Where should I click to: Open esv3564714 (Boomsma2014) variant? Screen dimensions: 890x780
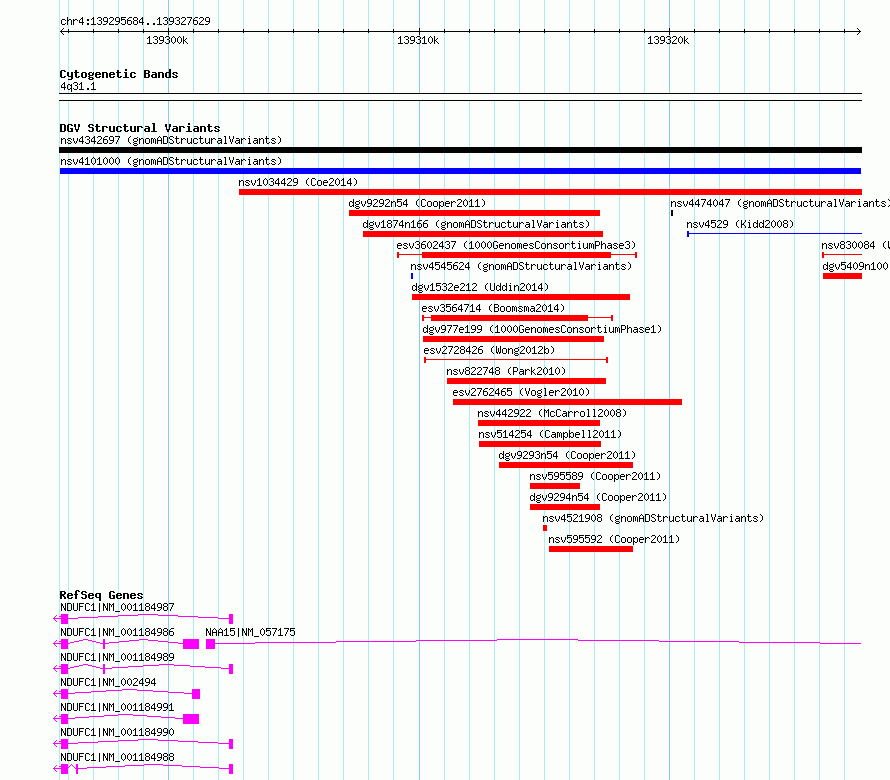click(x=493, y=308)
